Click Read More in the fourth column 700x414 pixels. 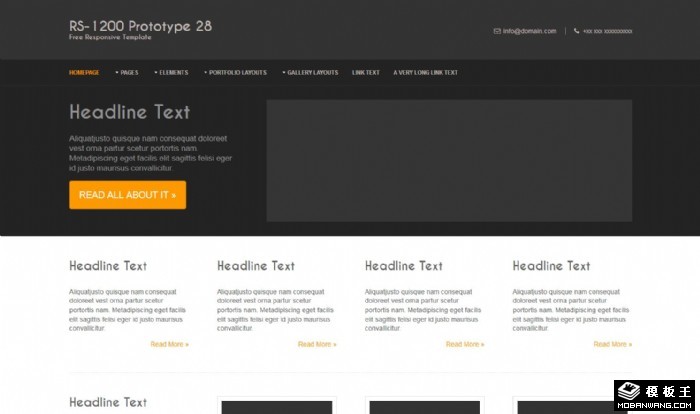tap(613, 344)
